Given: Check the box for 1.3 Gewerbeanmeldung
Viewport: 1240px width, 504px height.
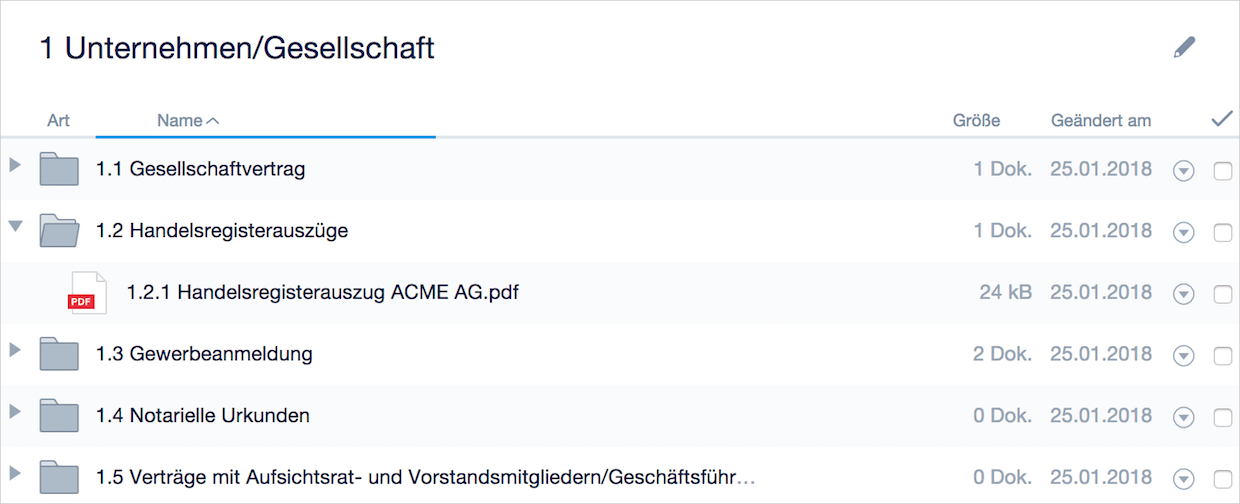Looking at the screenshot, I should click(x=1222, y=356).
